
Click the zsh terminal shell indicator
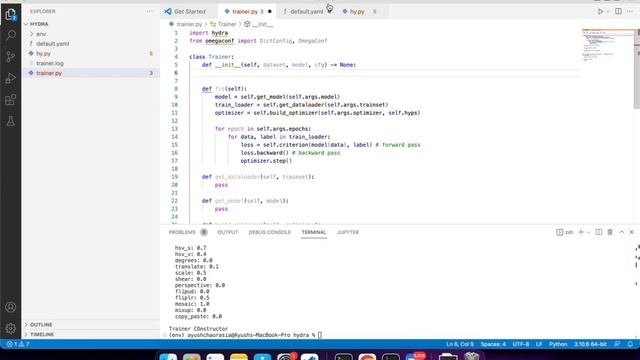click(x=565, y=232)
